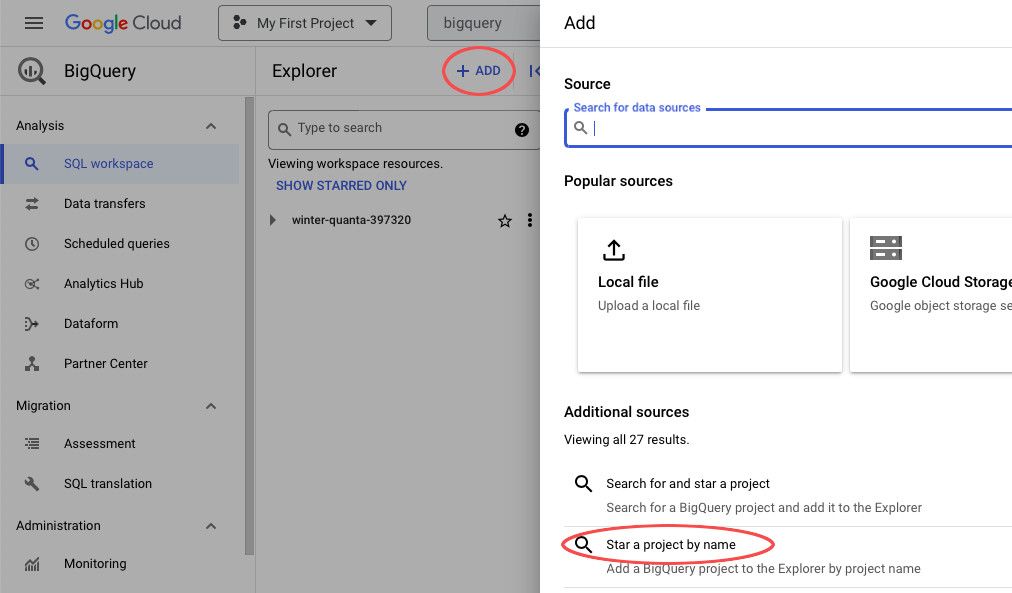Click SHOW STARRED ONLY link

[x=341, y=186]
